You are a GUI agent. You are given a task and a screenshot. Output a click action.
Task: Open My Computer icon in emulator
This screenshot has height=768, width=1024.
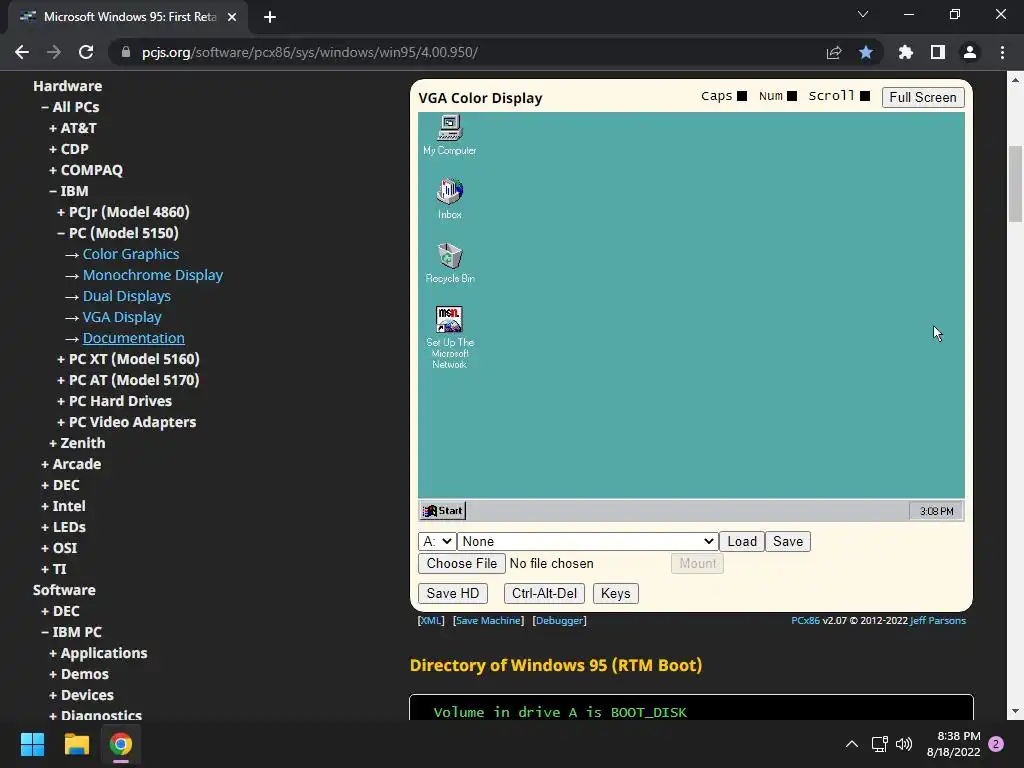click(449, 135)
